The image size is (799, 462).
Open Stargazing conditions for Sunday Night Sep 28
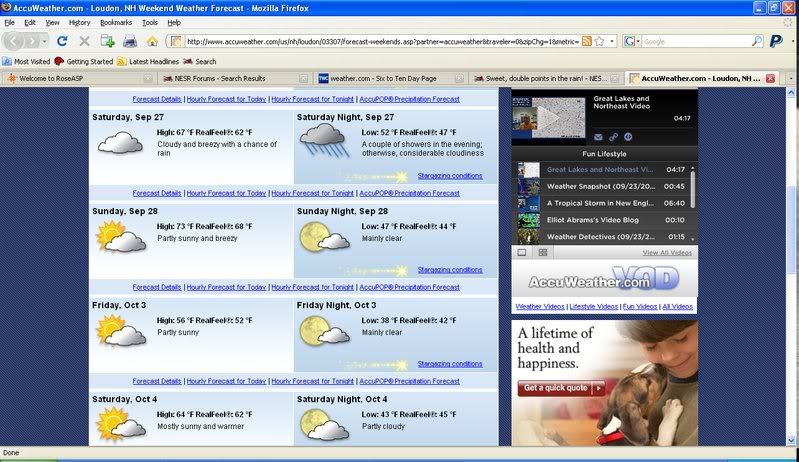point(450,270)
